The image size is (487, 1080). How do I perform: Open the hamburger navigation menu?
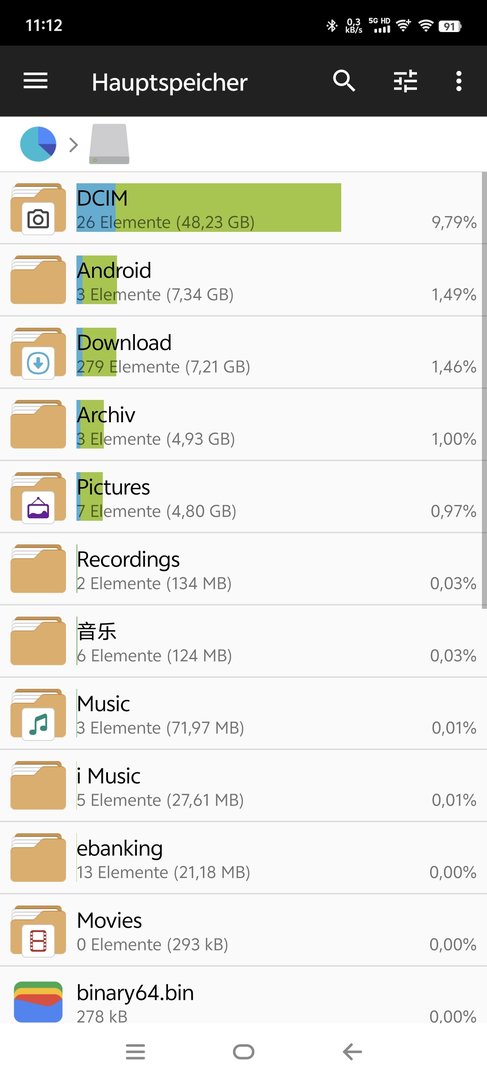pos(36,81)
